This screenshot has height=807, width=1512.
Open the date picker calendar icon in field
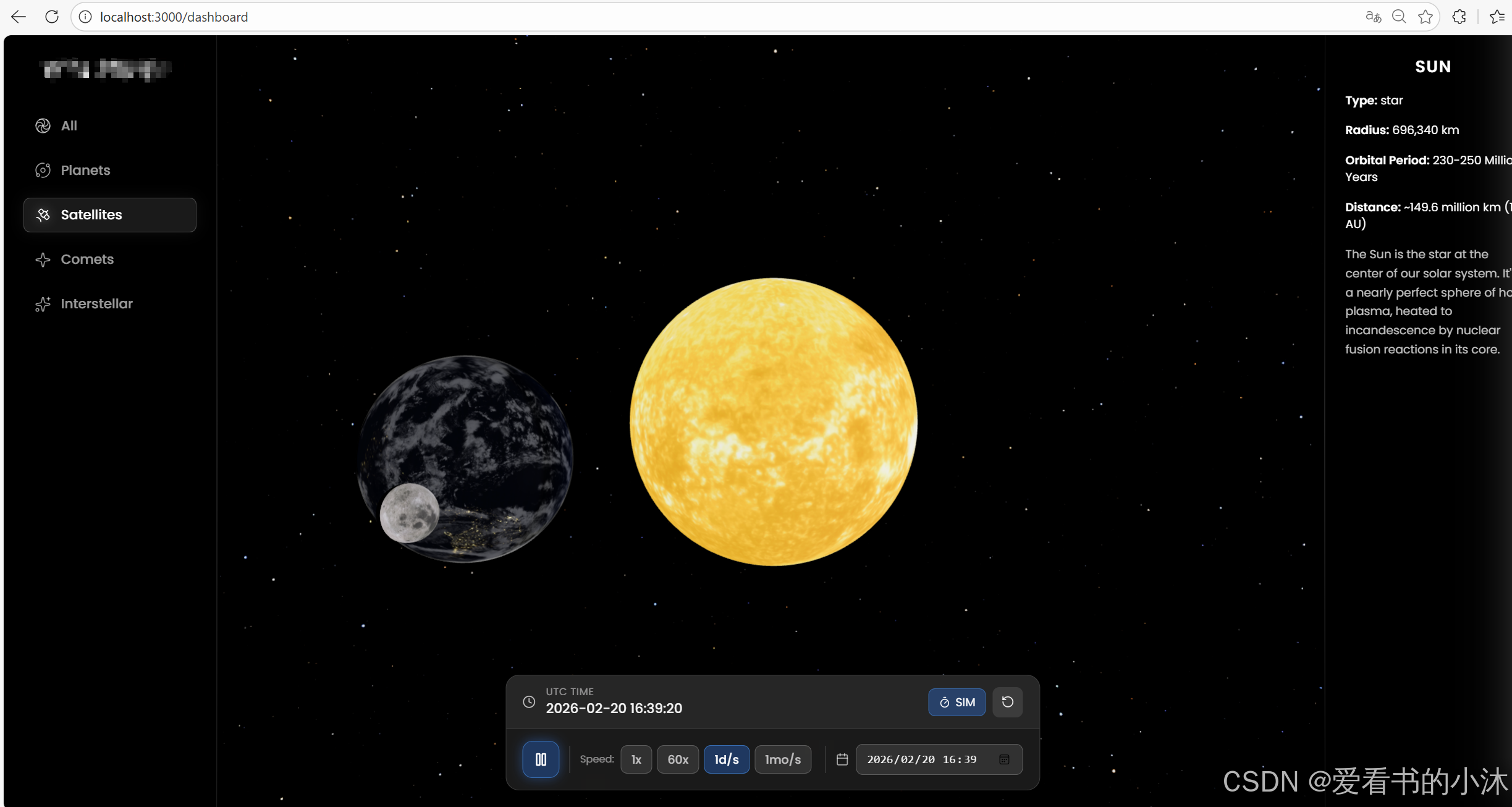click(1004, 759)
